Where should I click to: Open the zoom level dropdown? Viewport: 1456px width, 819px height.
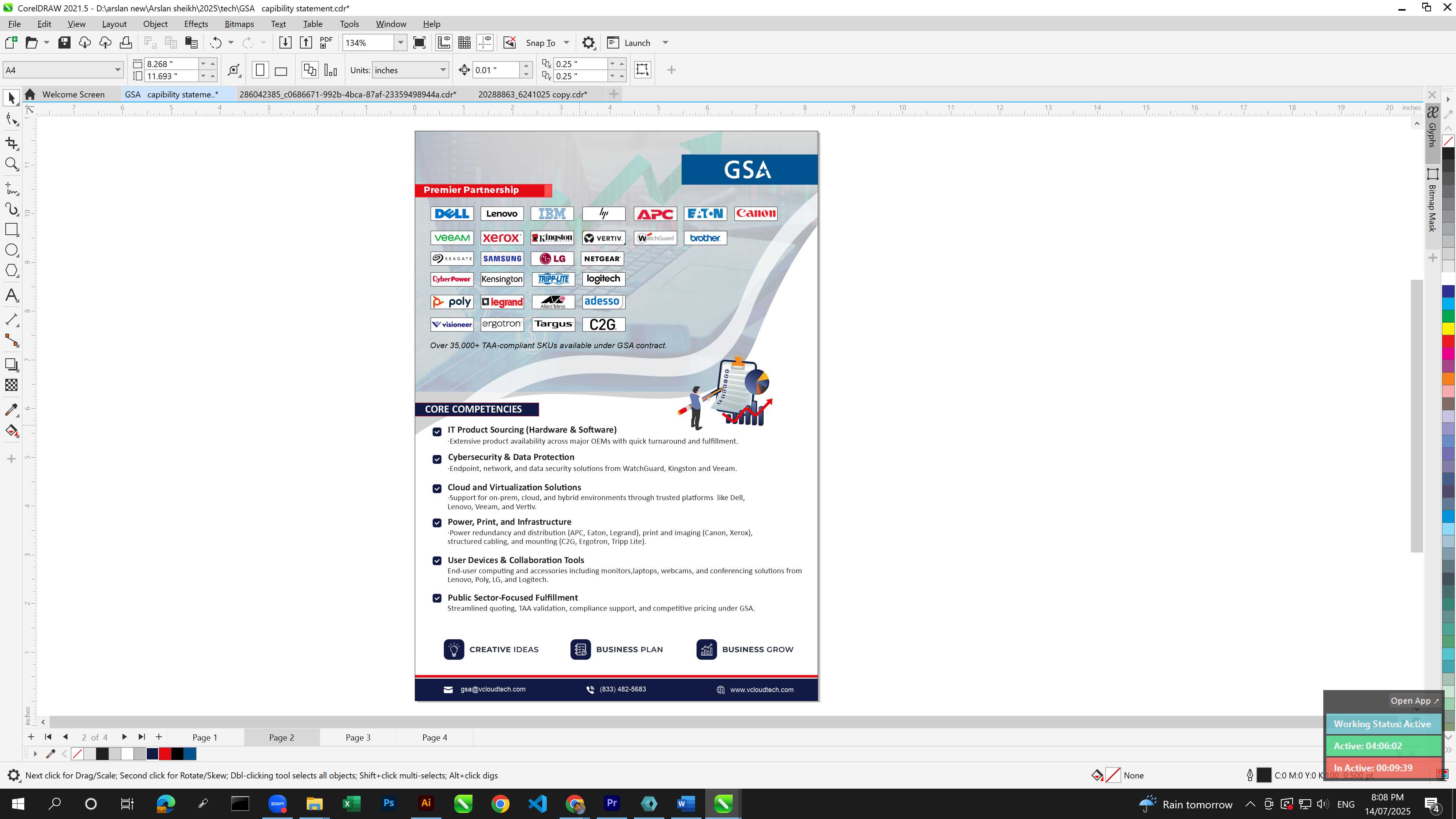click(x=400, y=43)
